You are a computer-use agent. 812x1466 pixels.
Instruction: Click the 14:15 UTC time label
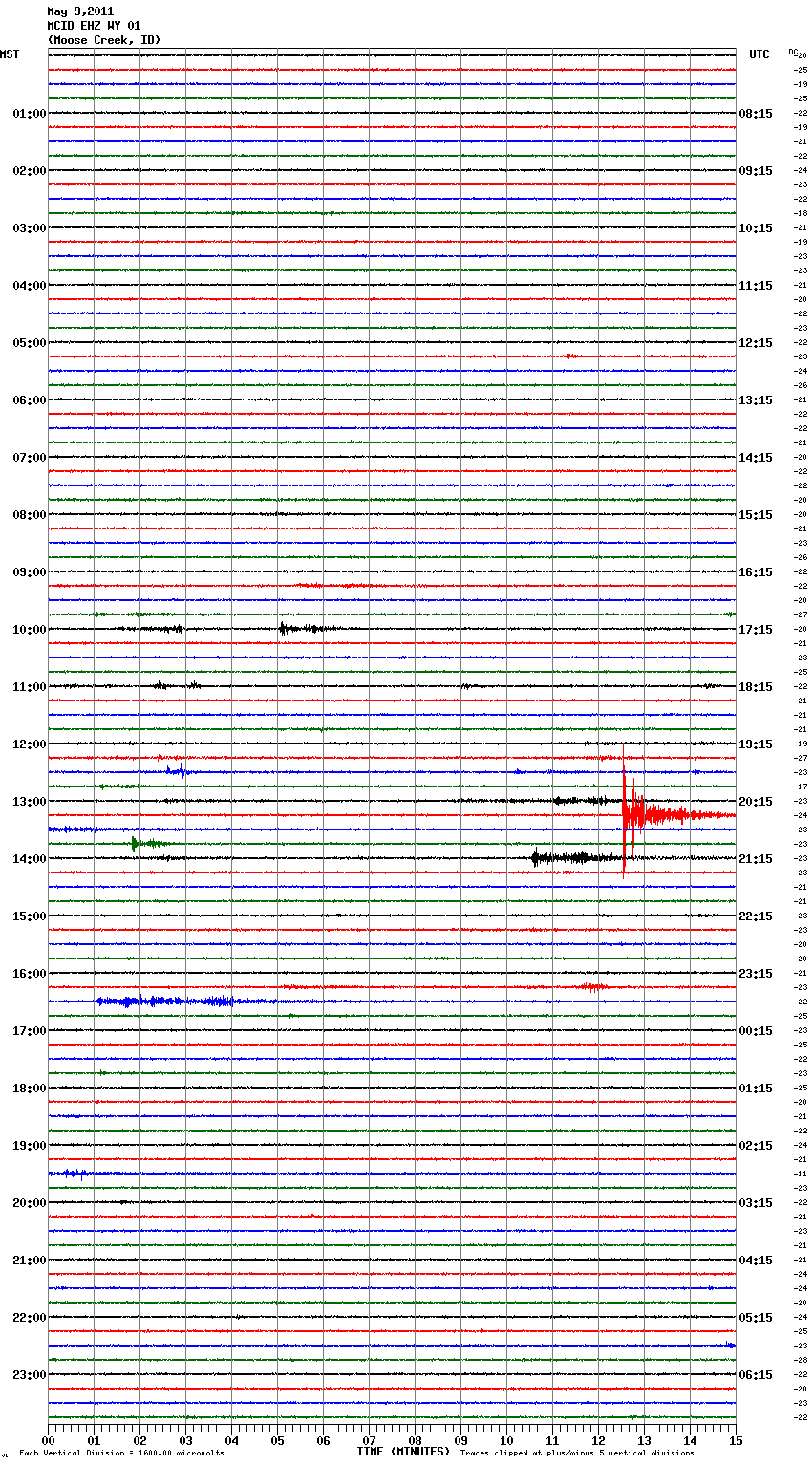coord(756,457)
